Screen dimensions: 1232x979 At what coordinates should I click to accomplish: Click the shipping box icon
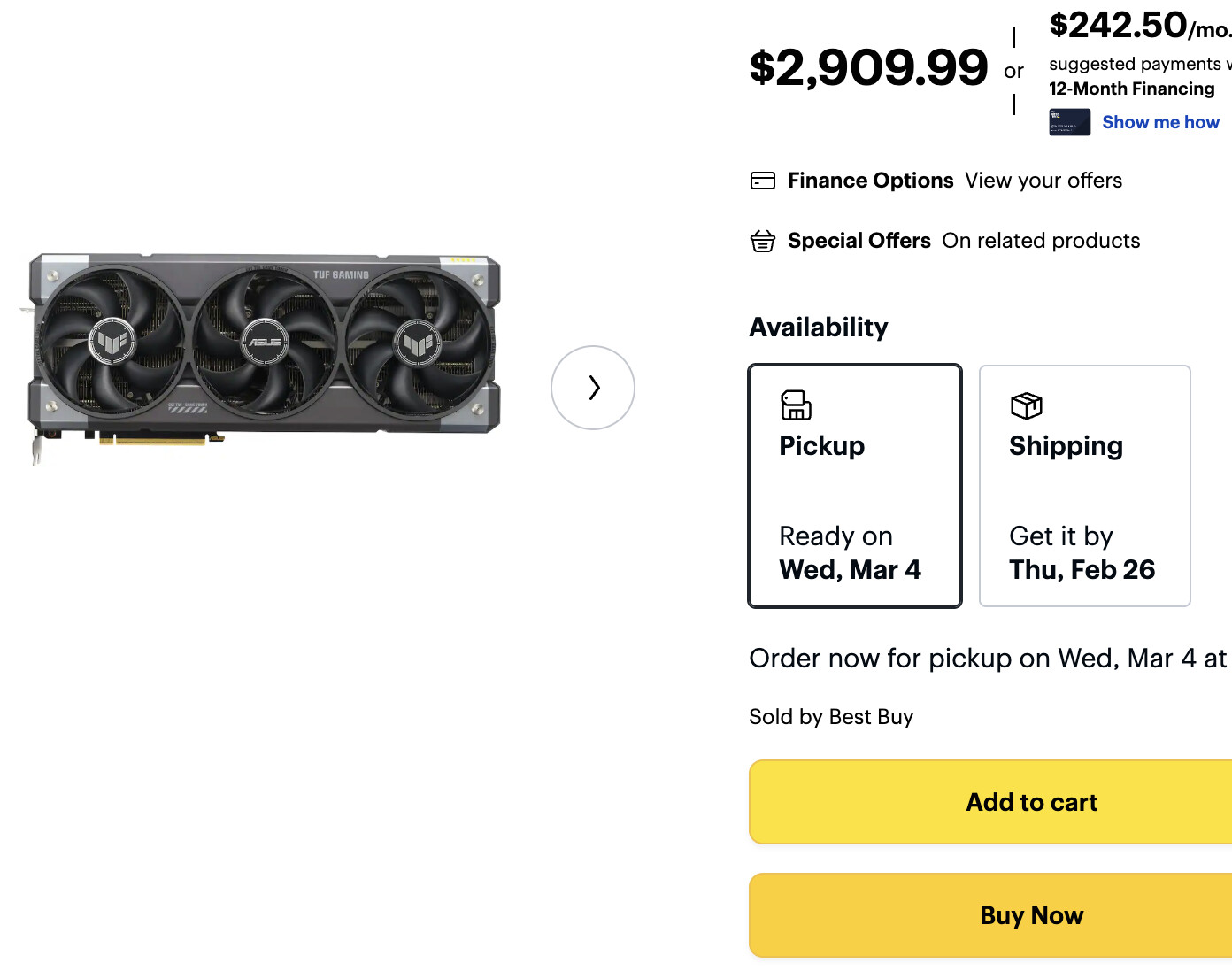1026,405
